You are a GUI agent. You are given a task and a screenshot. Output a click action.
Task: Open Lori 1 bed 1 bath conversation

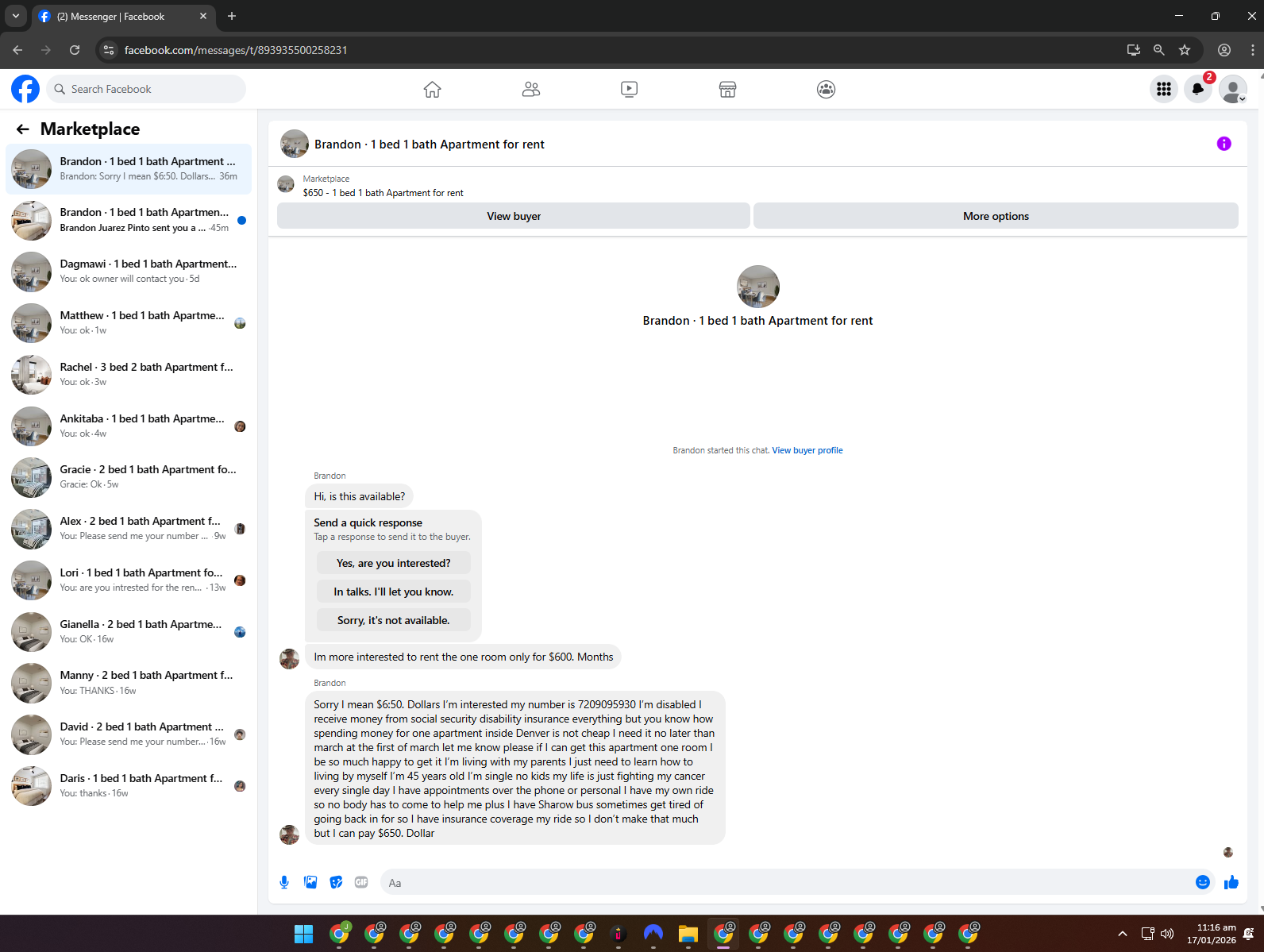(x=129, y=580)
